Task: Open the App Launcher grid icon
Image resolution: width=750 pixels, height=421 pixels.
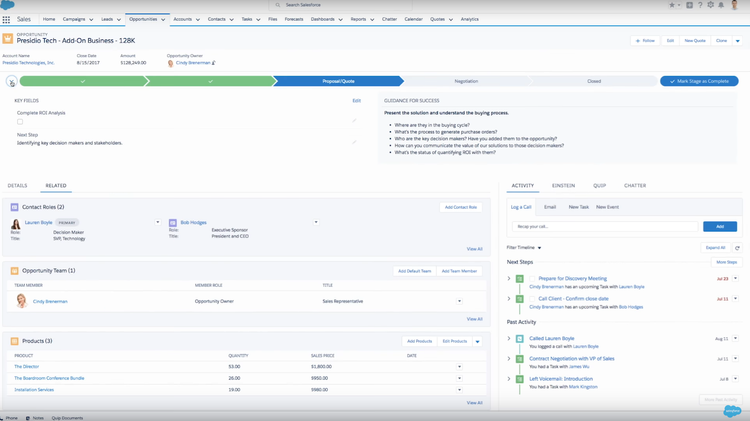Action: point(6,20)
